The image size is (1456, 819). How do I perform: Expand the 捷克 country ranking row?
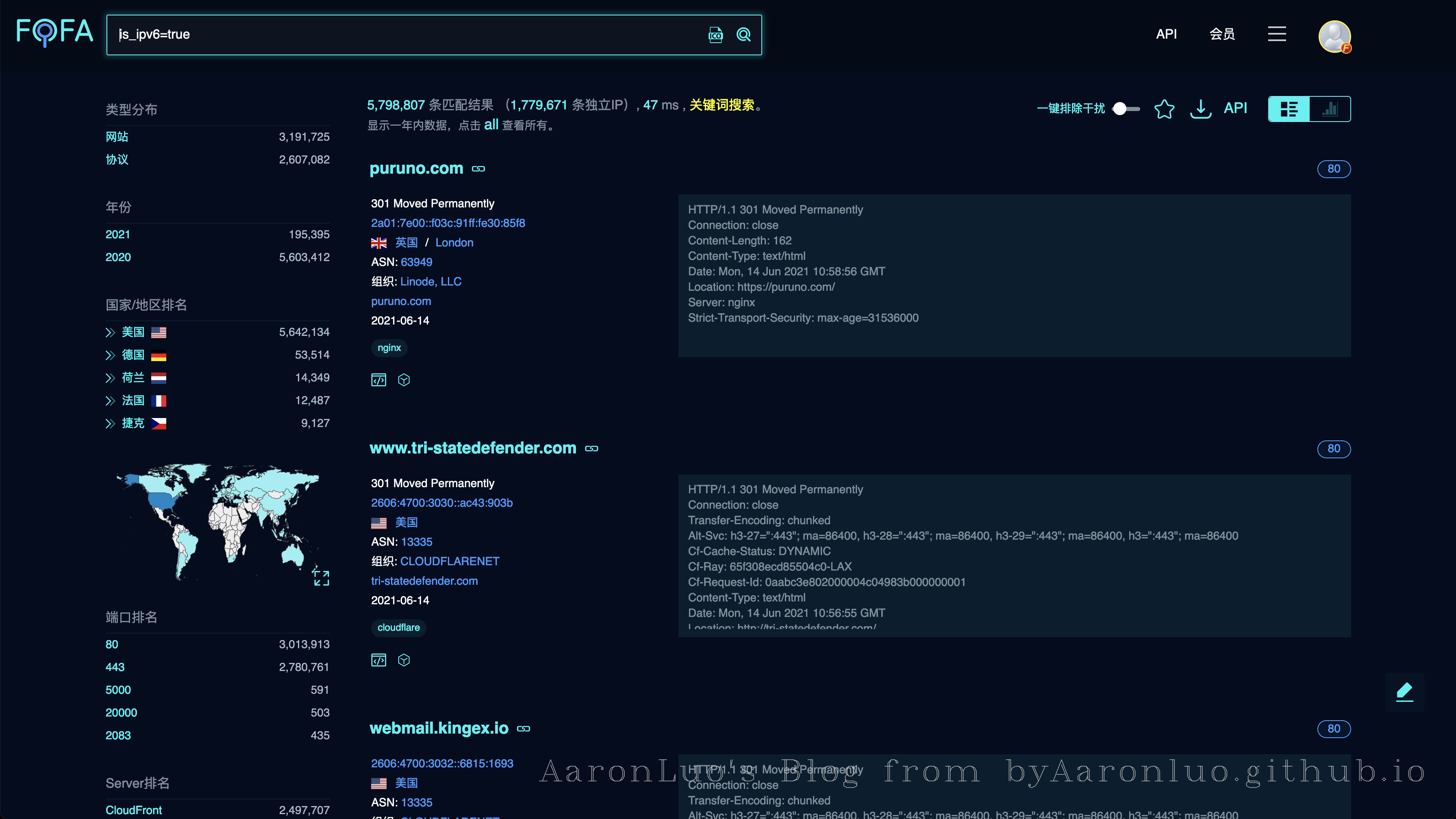(x=110, y=424)
